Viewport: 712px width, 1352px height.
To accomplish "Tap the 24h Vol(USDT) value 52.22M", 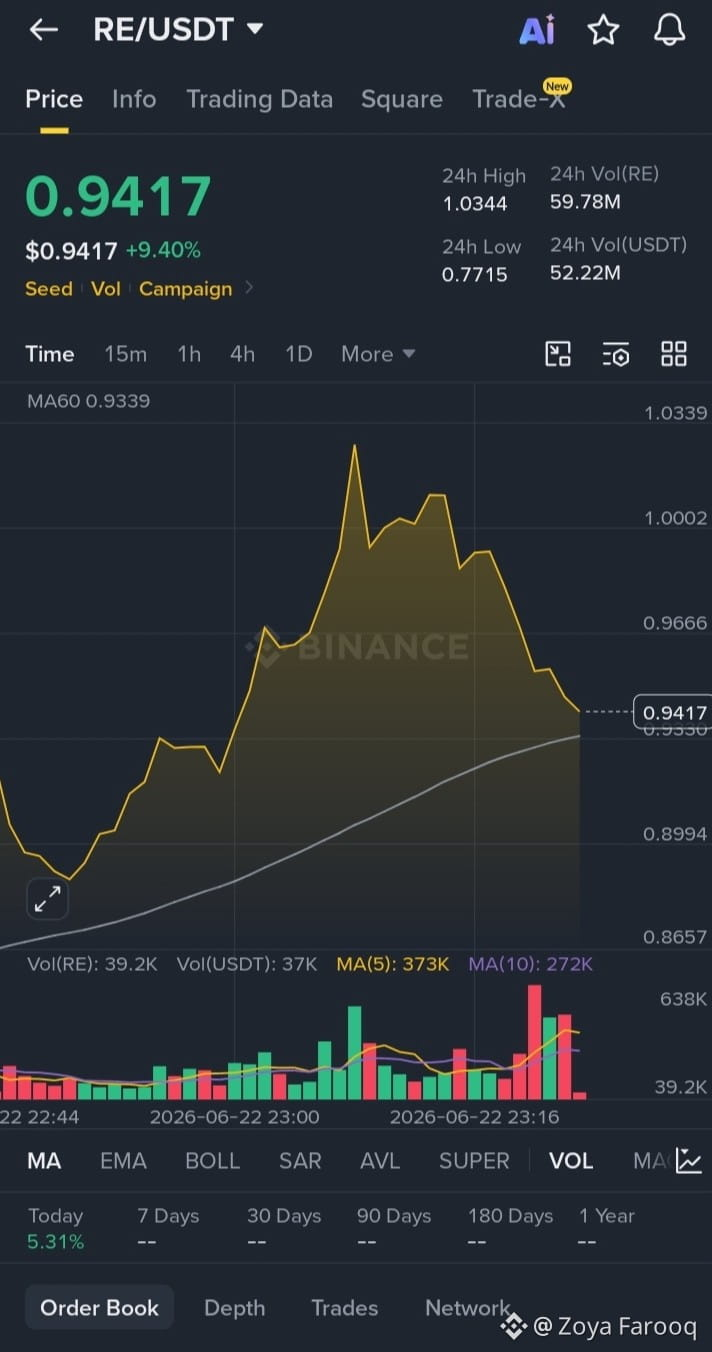I will pyautogui.click(x=585, y=274).
